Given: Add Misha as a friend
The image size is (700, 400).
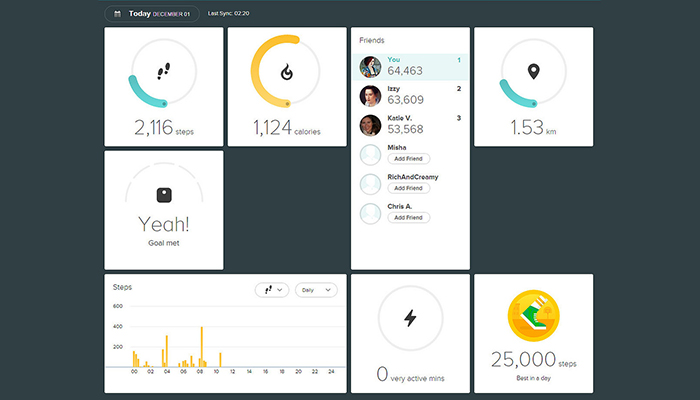Looking at the screenshot, I should pyautogui.click(x=408, y=158).
